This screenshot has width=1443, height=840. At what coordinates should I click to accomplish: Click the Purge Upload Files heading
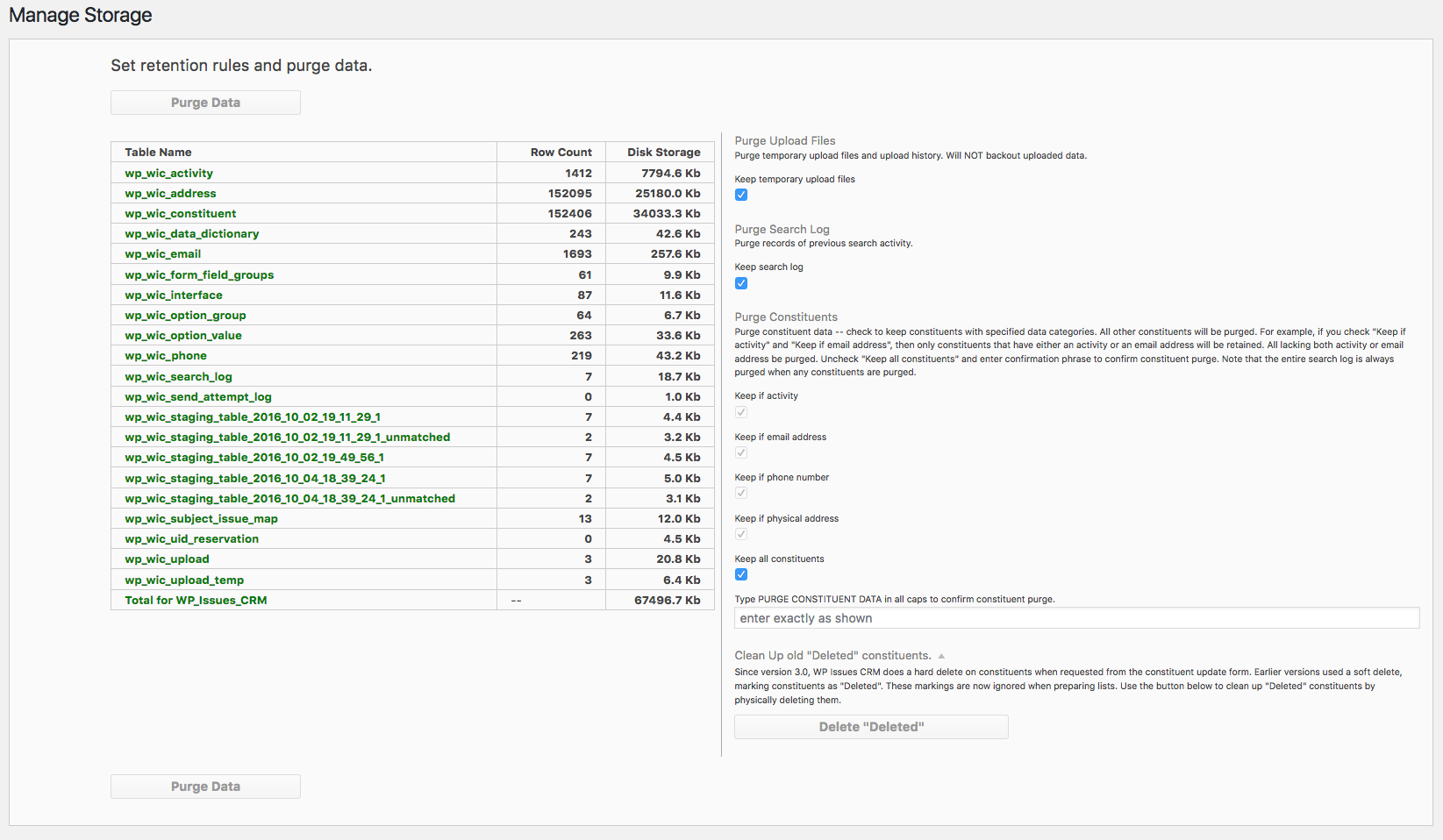pos(785,140)
